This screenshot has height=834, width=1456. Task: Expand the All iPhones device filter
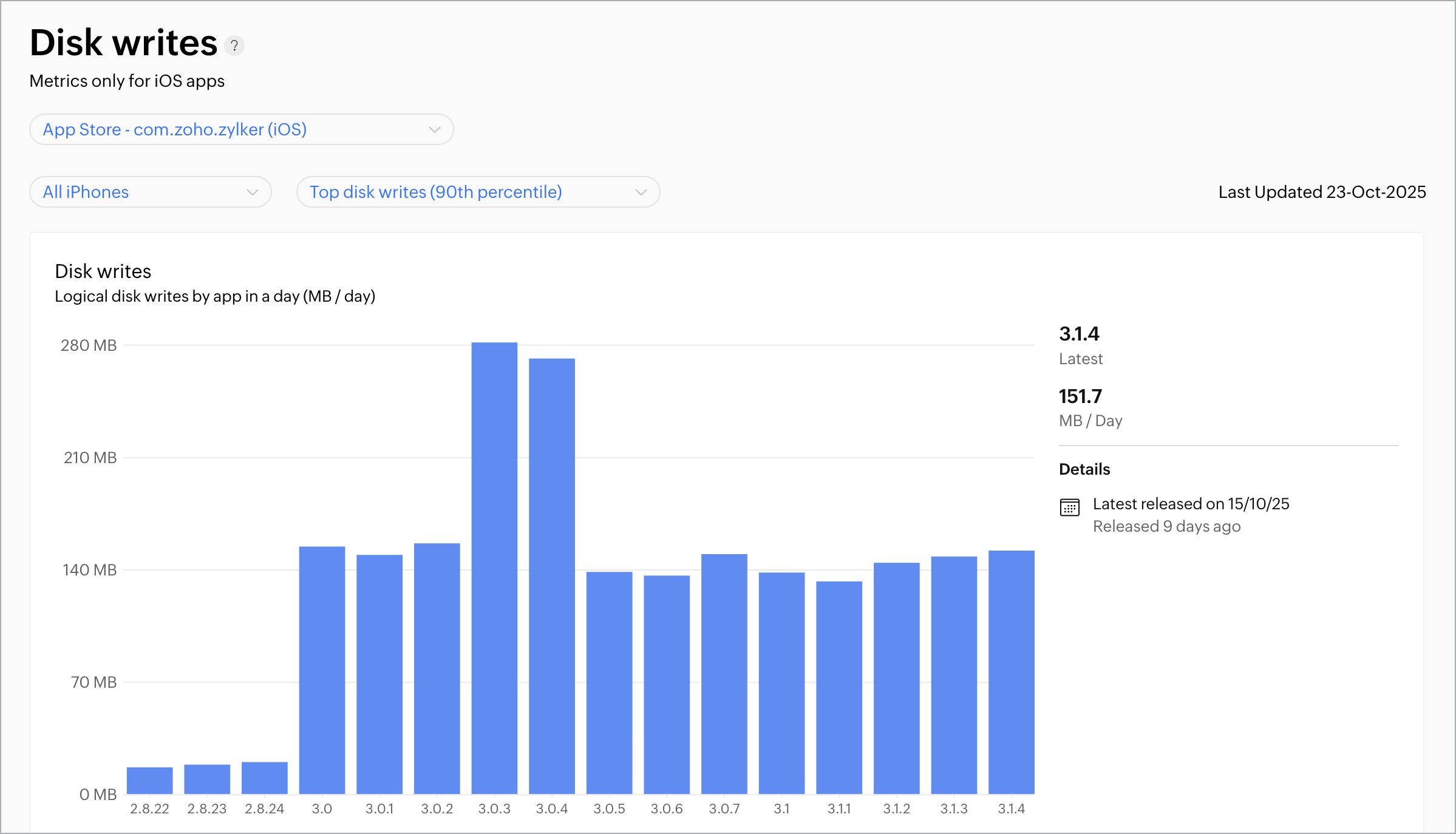pos(150,192)
